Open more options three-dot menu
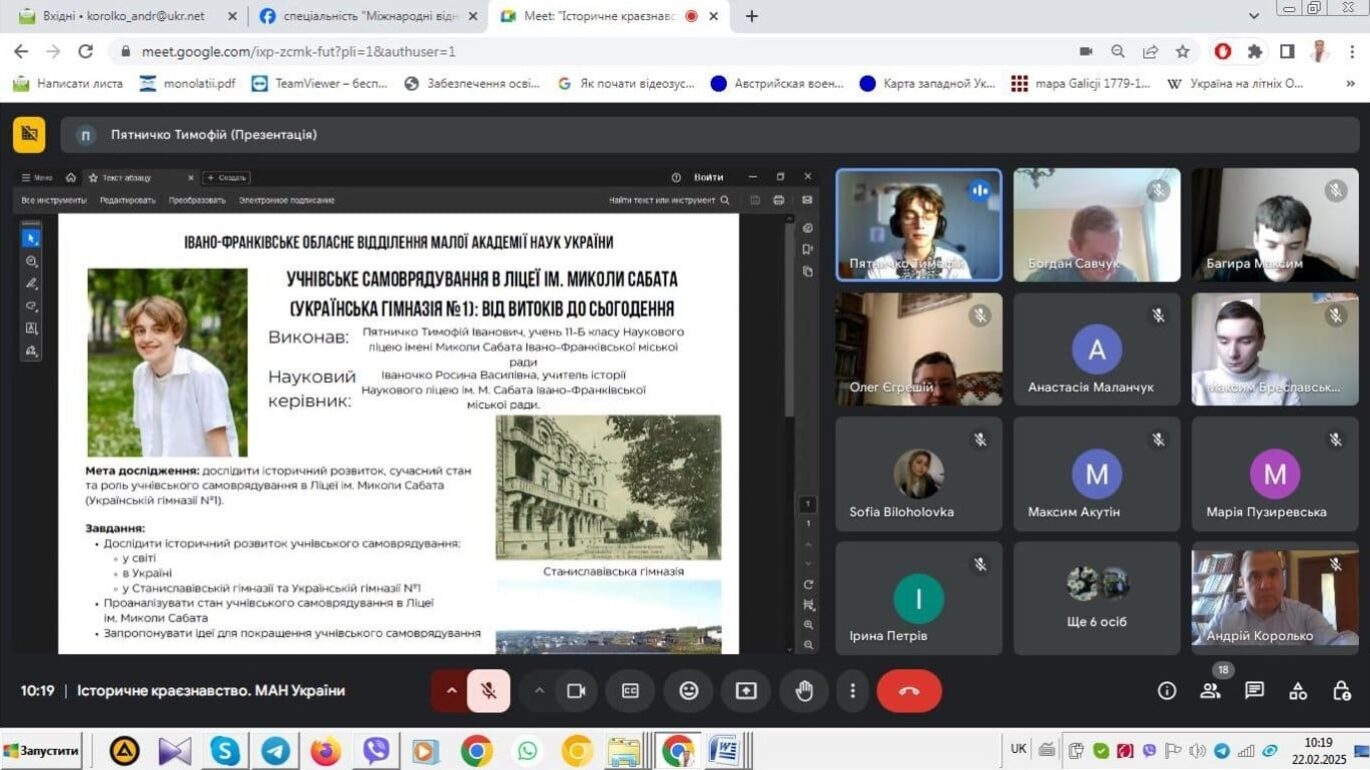The width and height of the screenshot is (1370, 770). coord(852,691)
